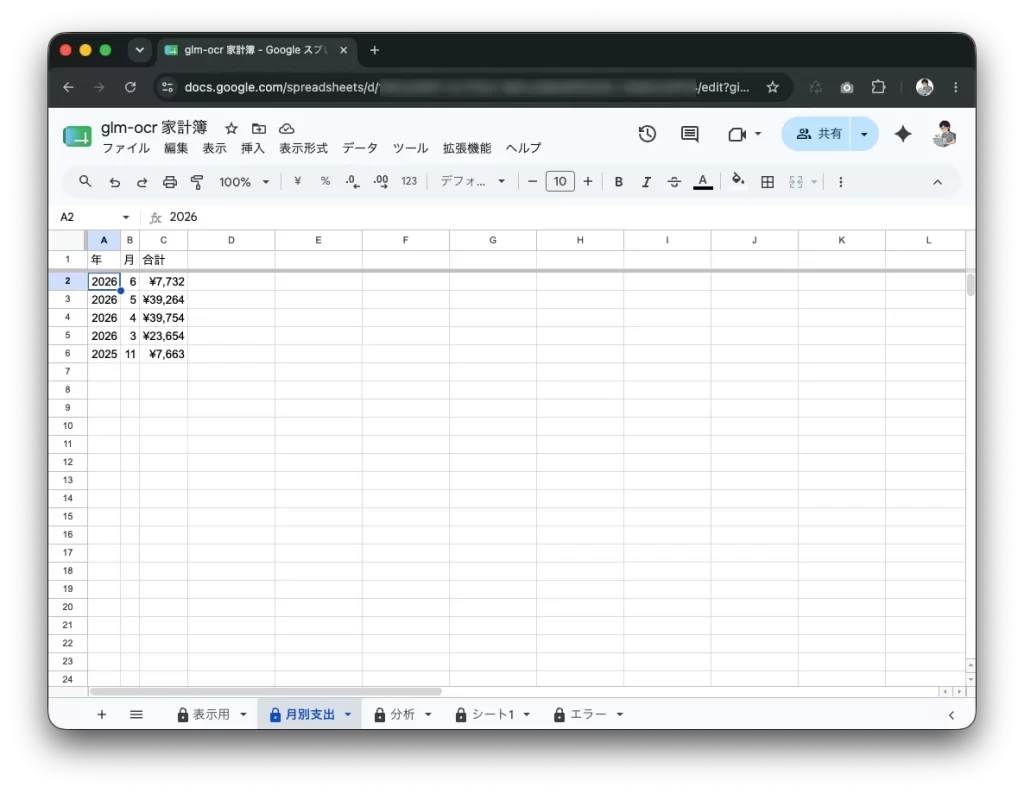Format as currency with yen icon
The height and width of the screenshot is (793, 1024).
click(297, 182)
